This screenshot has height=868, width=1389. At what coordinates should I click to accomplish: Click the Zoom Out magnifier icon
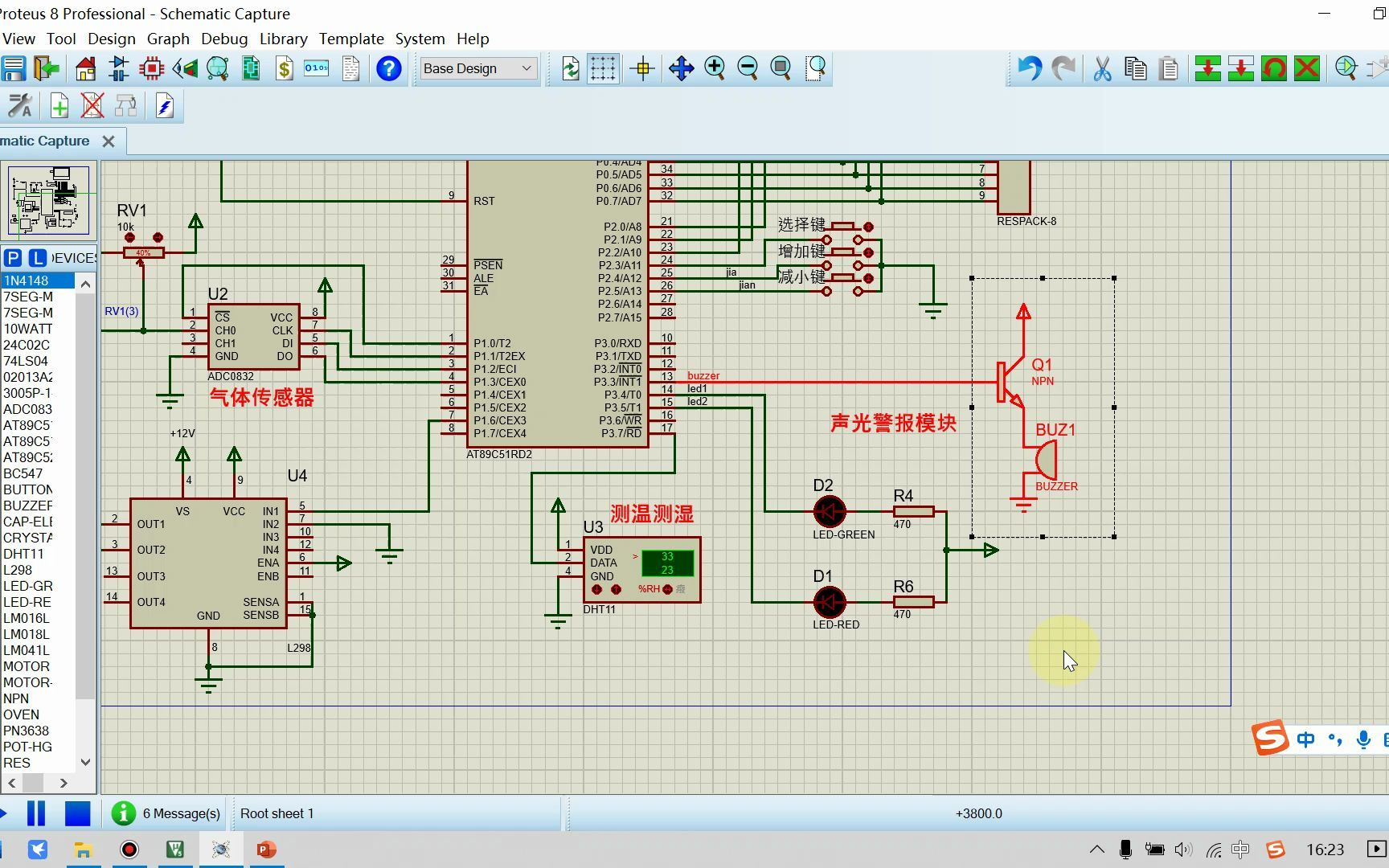[x=748, y=68]
